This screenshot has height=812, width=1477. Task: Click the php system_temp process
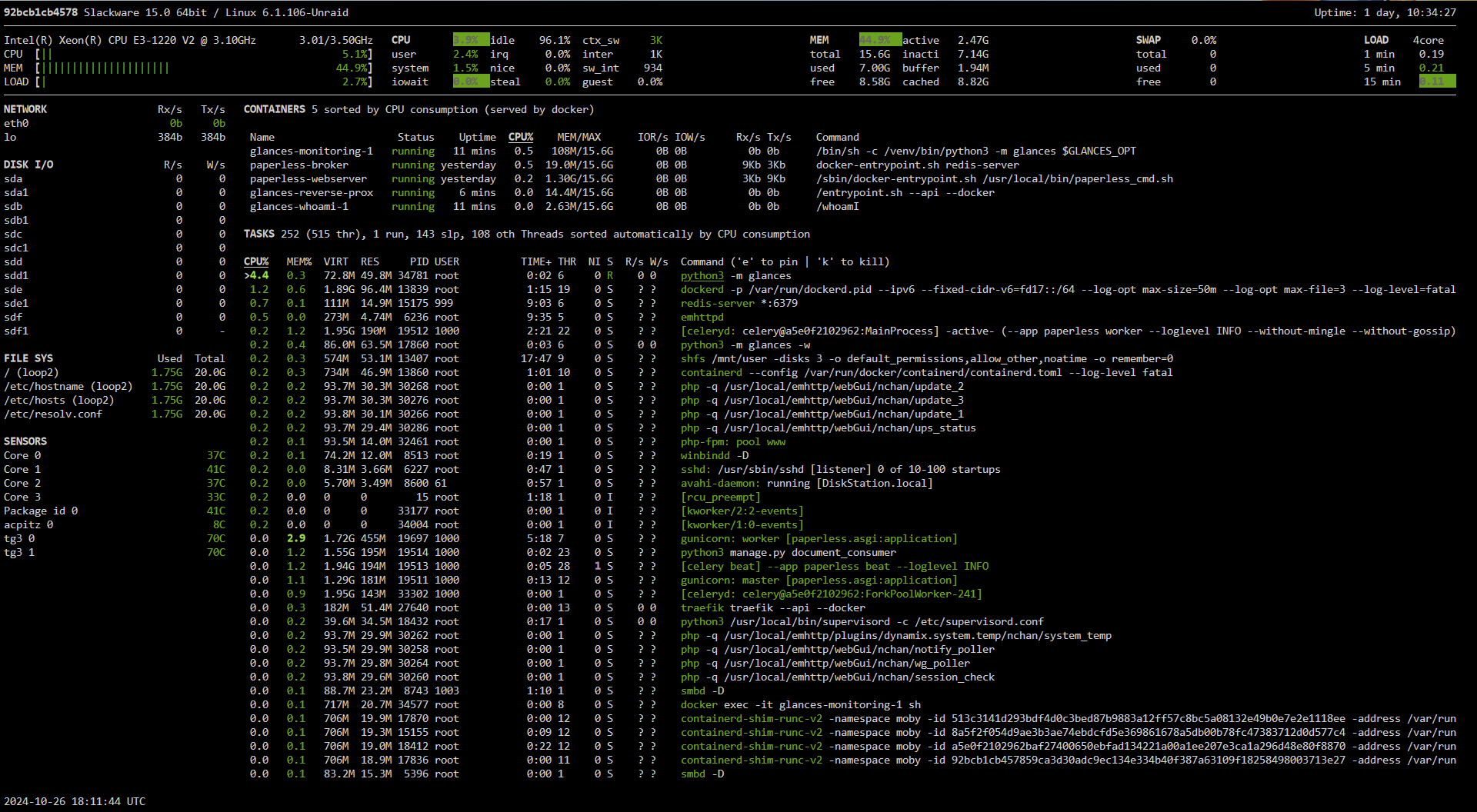click(x=896, y=635)
